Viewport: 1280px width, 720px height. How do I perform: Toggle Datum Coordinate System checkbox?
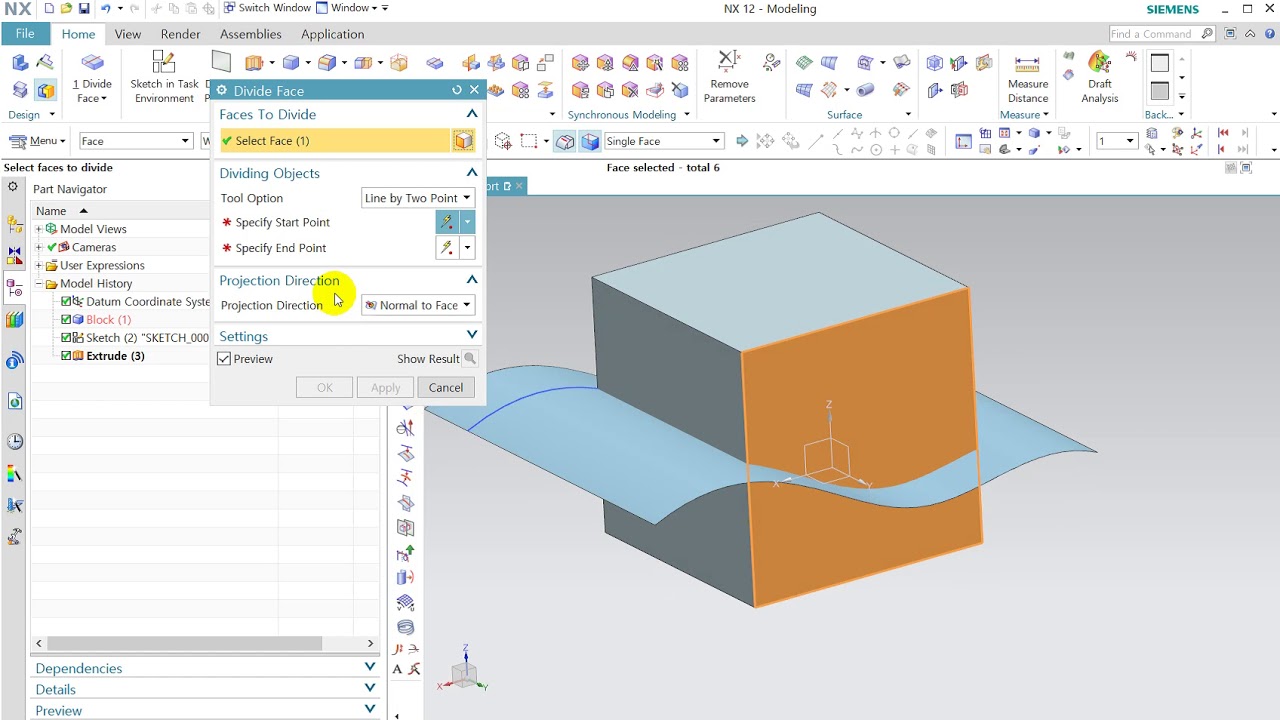tap(67, 301)
